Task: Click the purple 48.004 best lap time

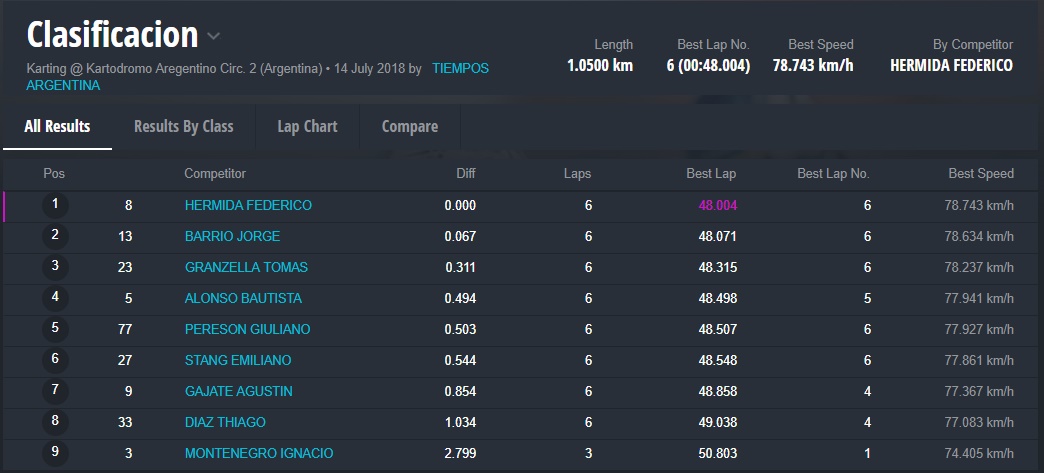Action: [717, 205]
